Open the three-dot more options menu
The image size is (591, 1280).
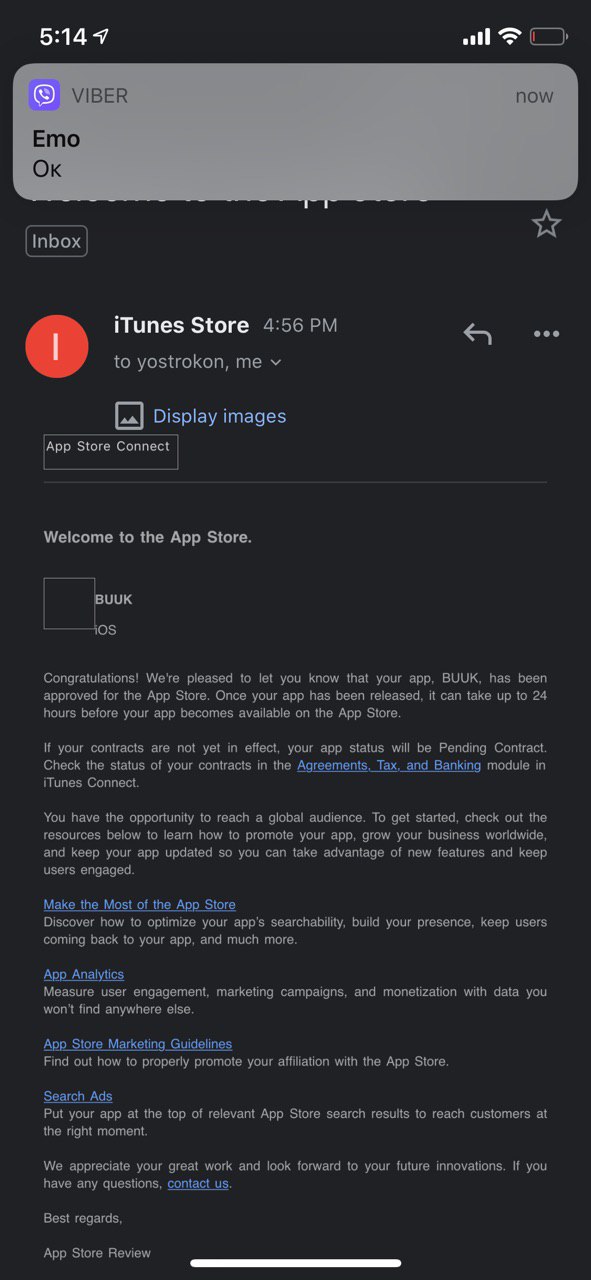tap(546, 334)
